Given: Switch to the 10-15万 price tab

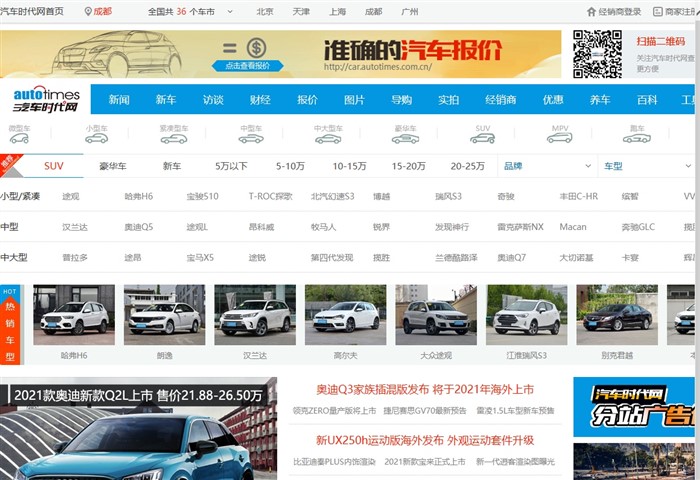Looking at the screenshot, I should (x=349, y=166).
